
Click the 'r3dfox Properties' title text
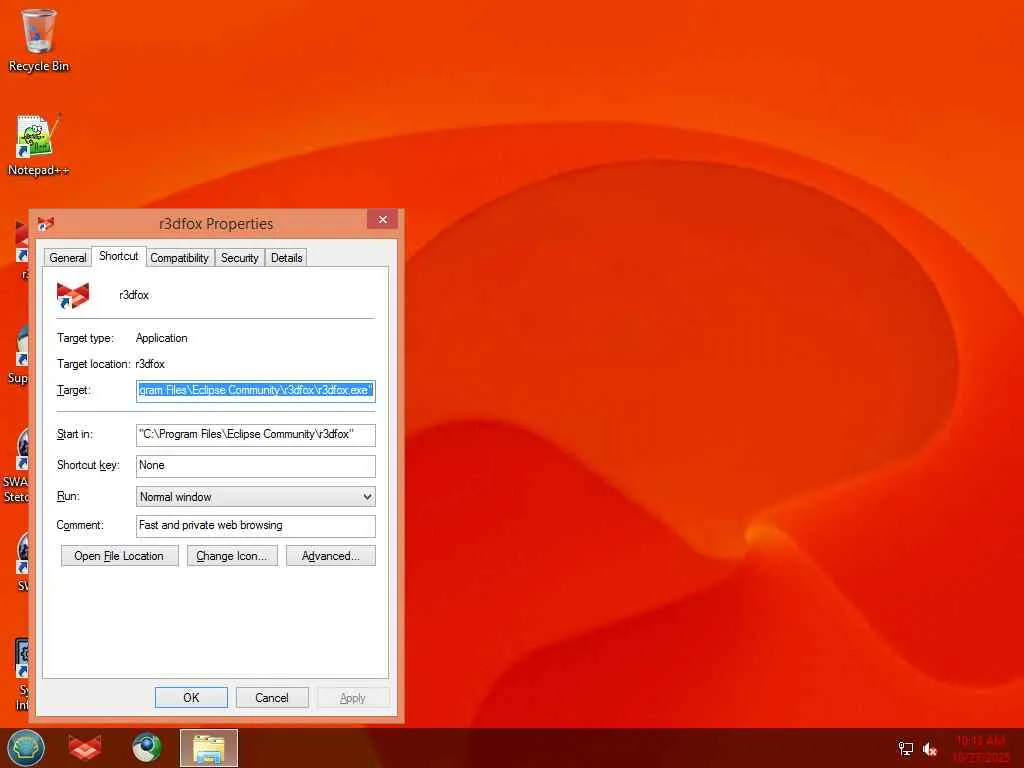tap(216, 224)
